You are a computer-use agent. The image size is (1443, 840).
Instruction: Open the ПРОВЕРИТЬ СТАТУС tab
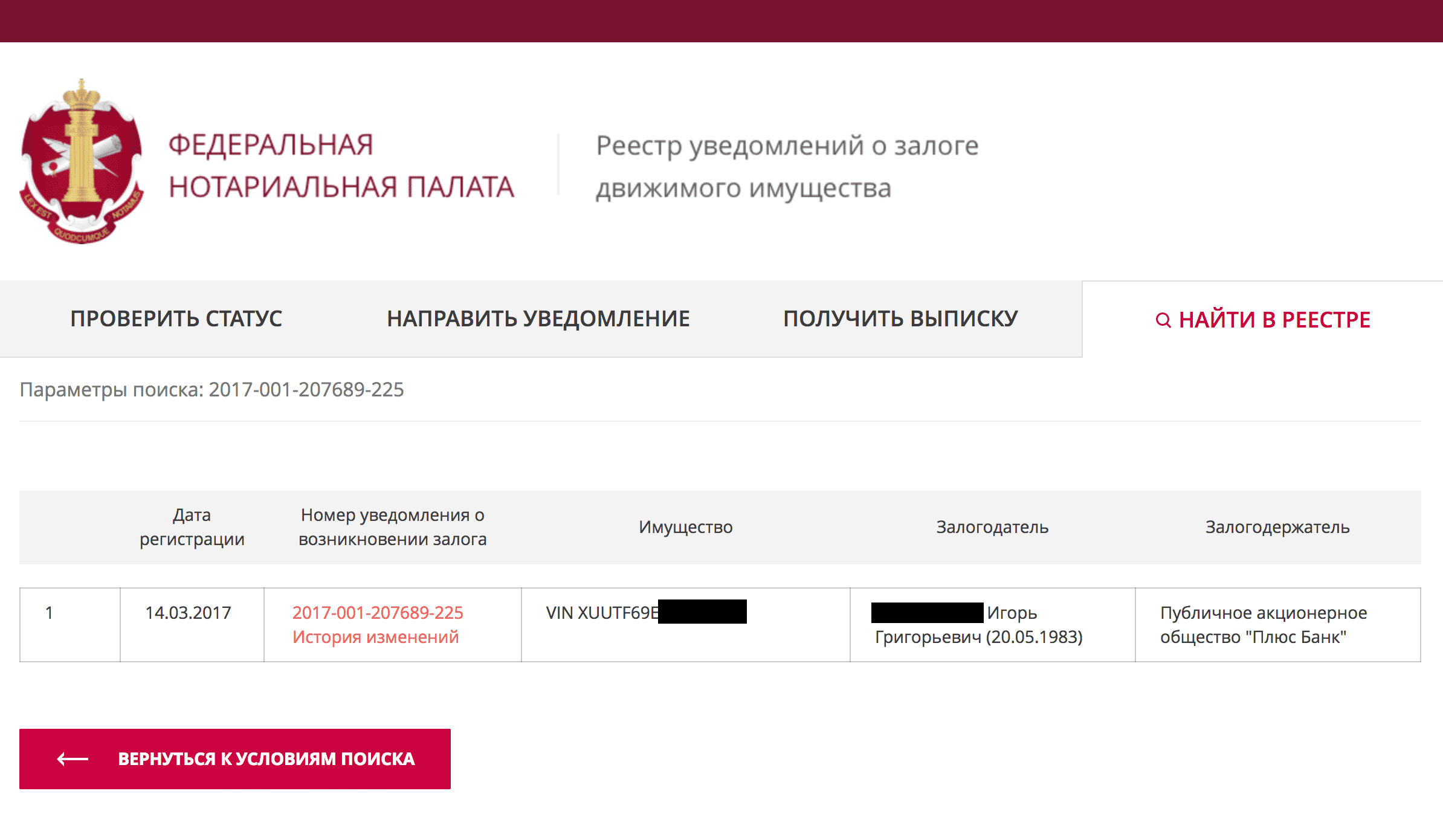coord(176,318)
